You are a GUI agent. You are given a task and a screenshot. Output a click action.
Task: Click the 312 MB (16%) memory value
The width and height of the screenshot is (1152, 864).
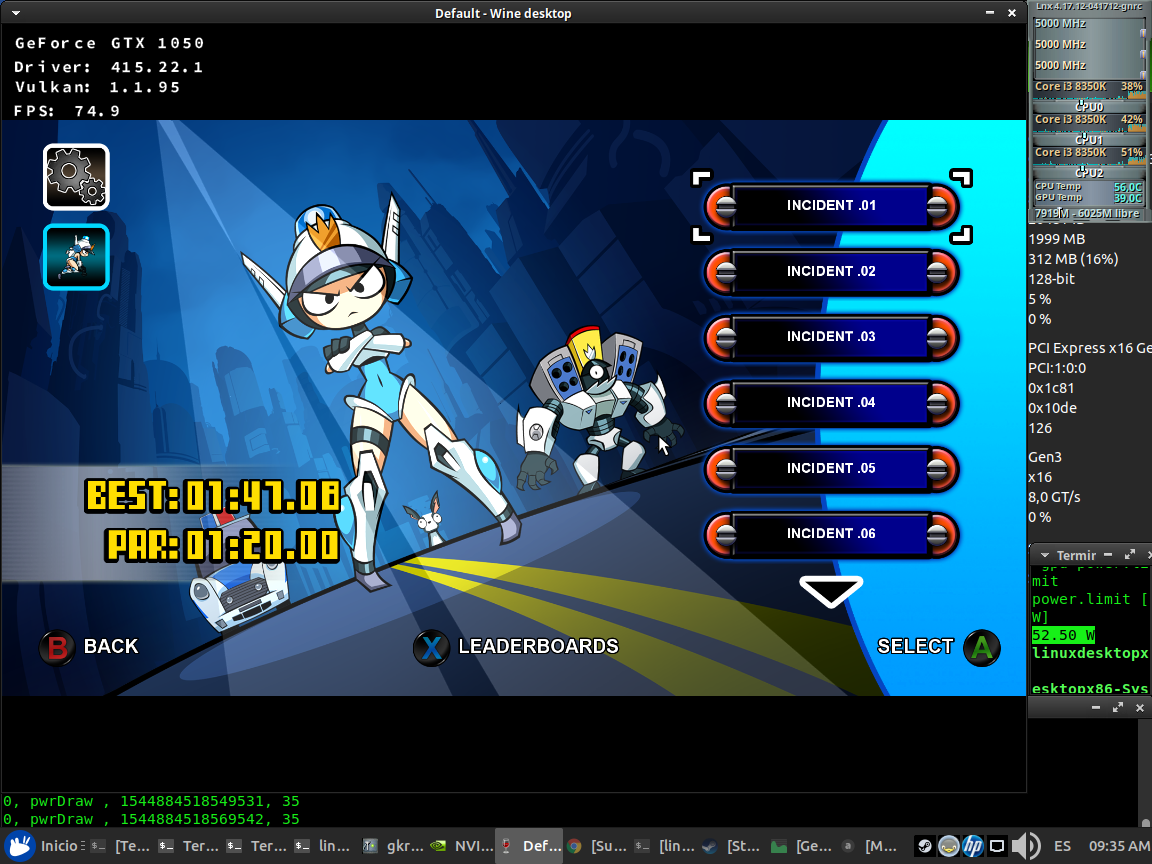coord(1073,259)
